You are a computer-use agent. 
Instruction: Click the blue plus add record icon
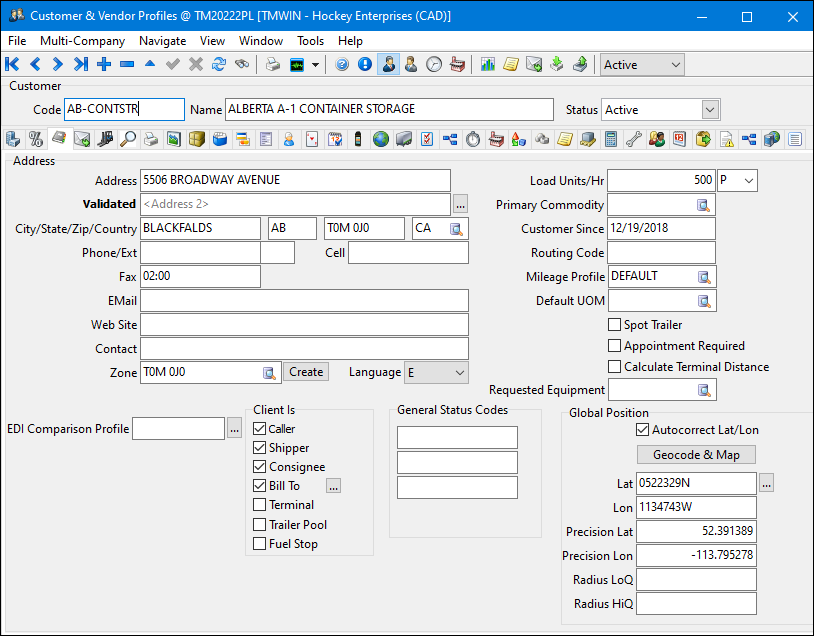tap(104, 65)
